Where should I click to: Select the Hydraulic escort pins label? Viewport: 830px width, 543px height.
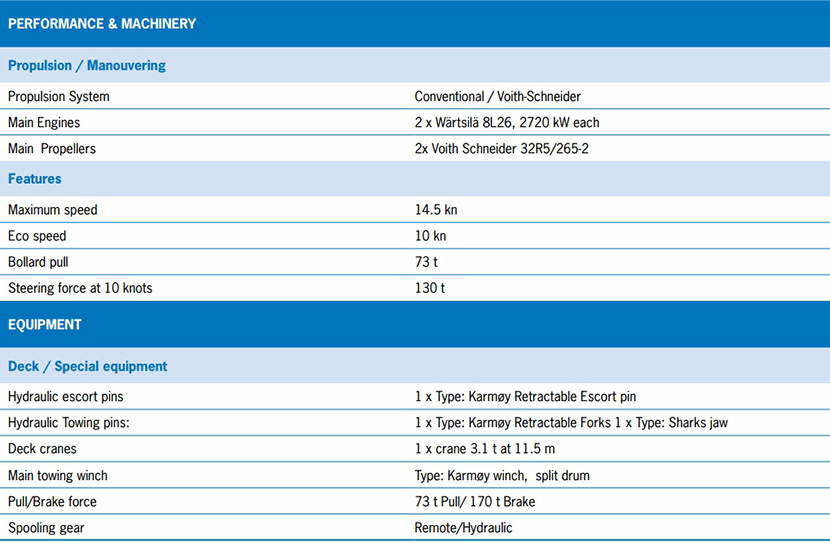point(66,397)
